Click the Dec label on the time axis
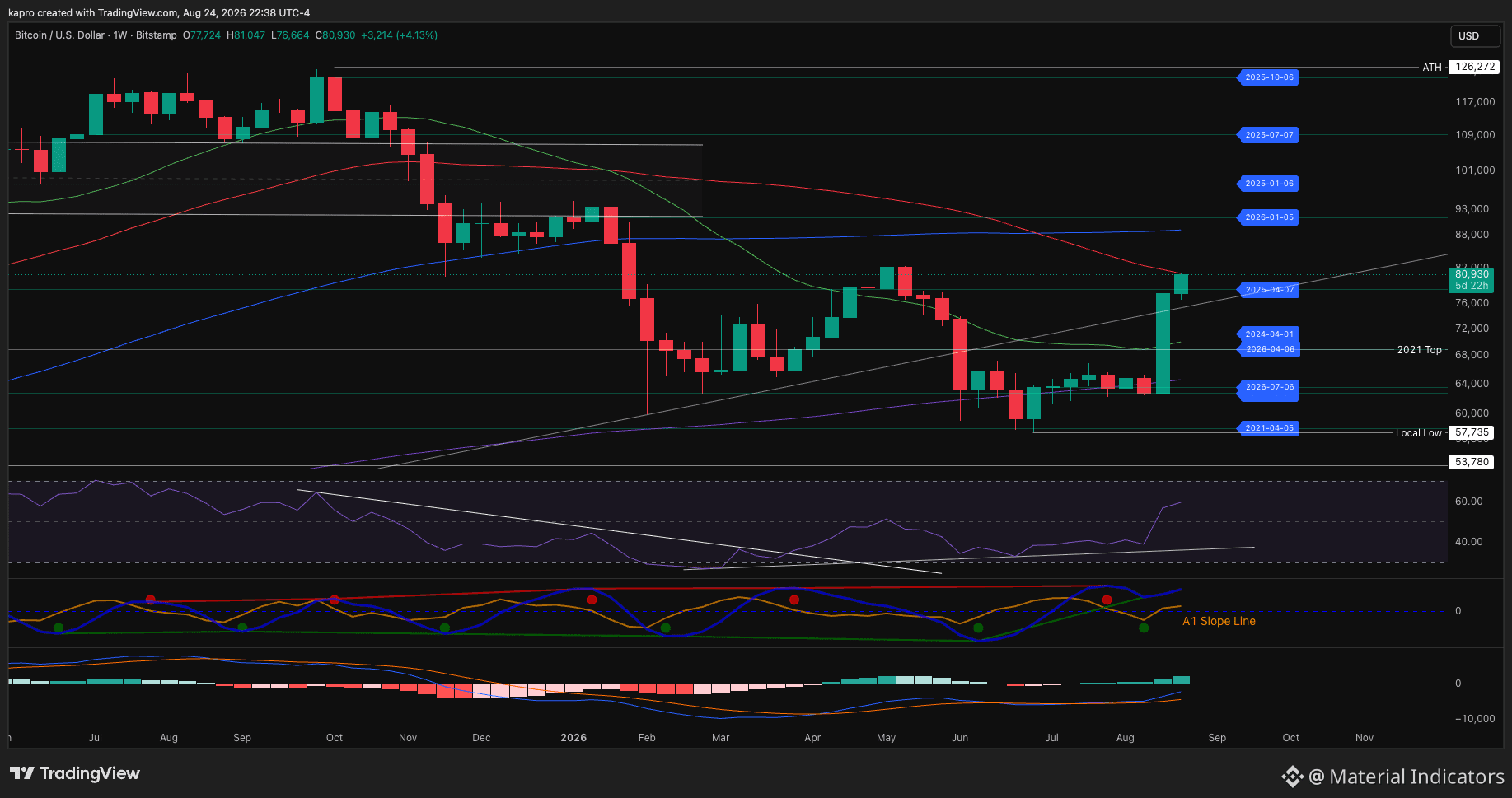Viewport: 1512px width, 798px height. 481,738
